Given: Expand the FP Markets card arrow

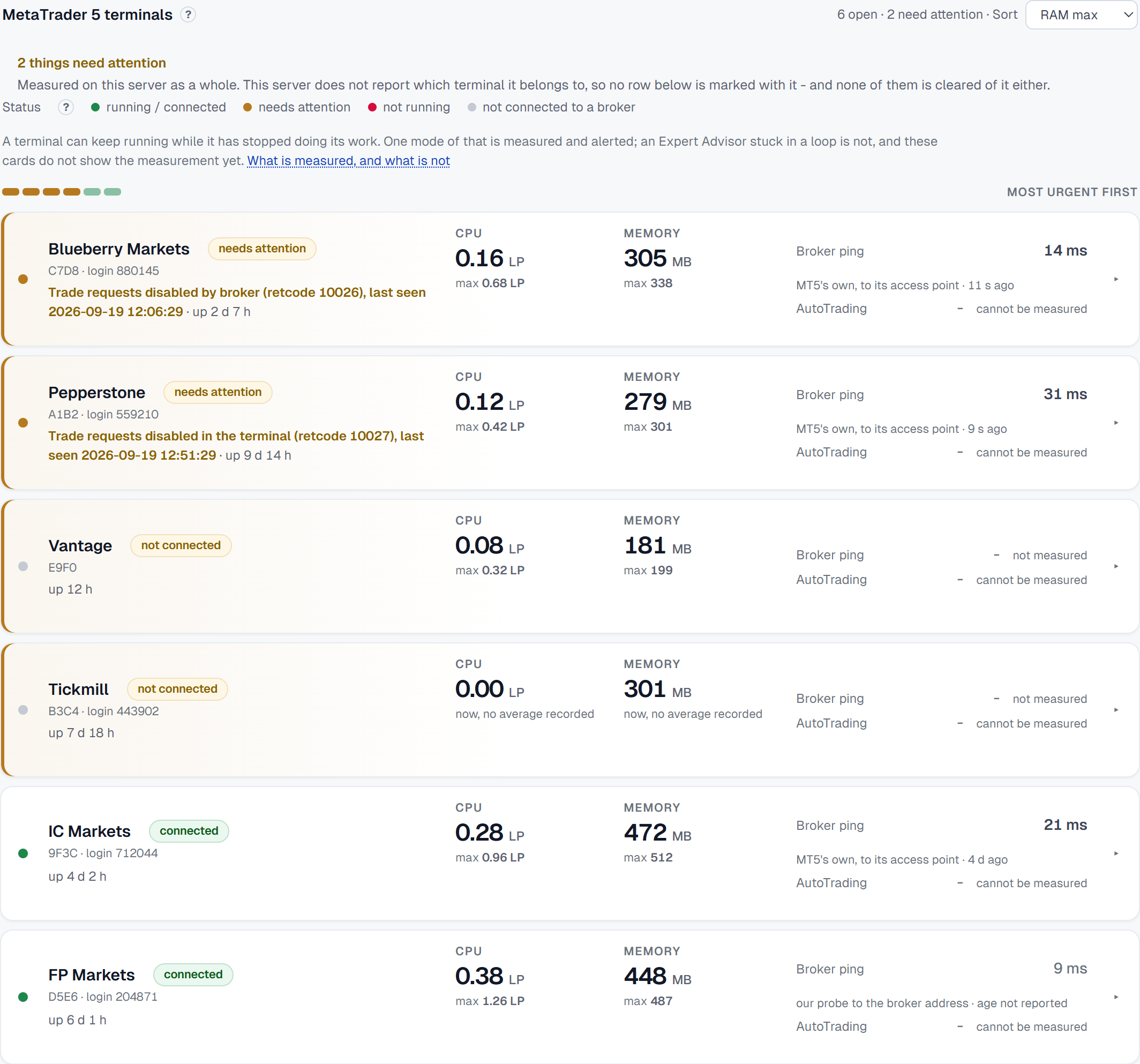Looking at the screenshot, I should [x=1116, y=997].
